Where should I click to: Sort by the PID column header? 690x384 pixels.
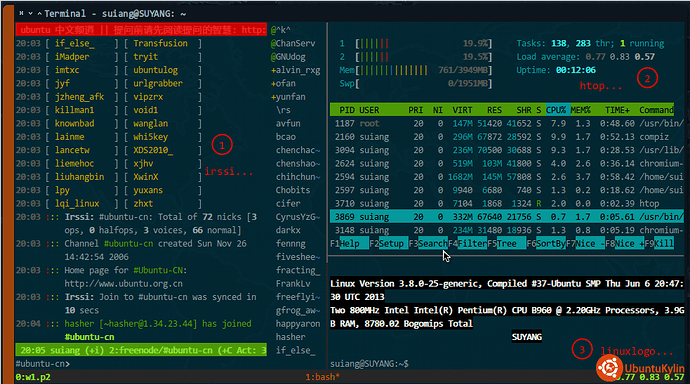(x=347, y=110)
